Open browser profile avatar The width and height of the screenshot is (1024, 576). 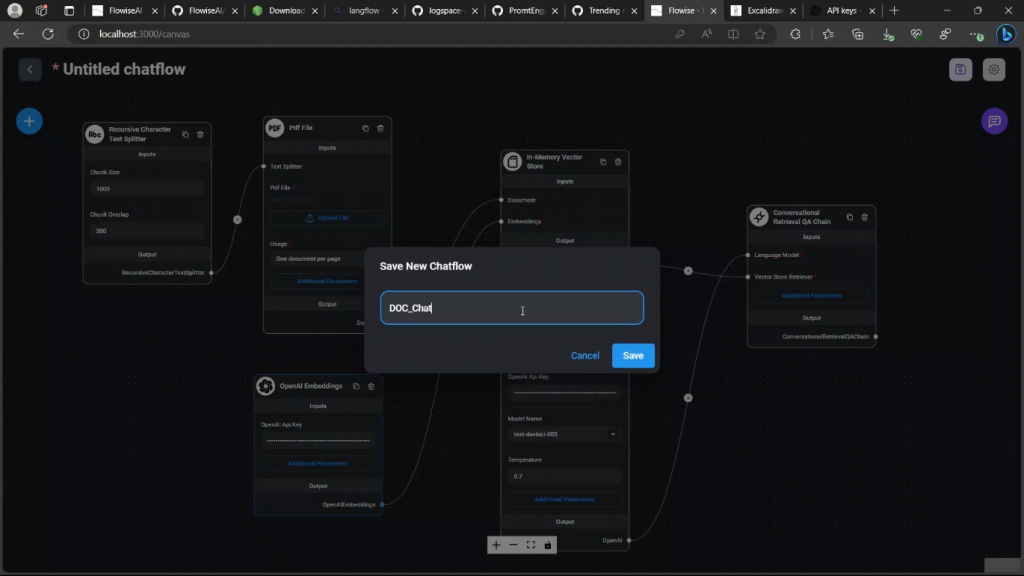pos(14,10)
